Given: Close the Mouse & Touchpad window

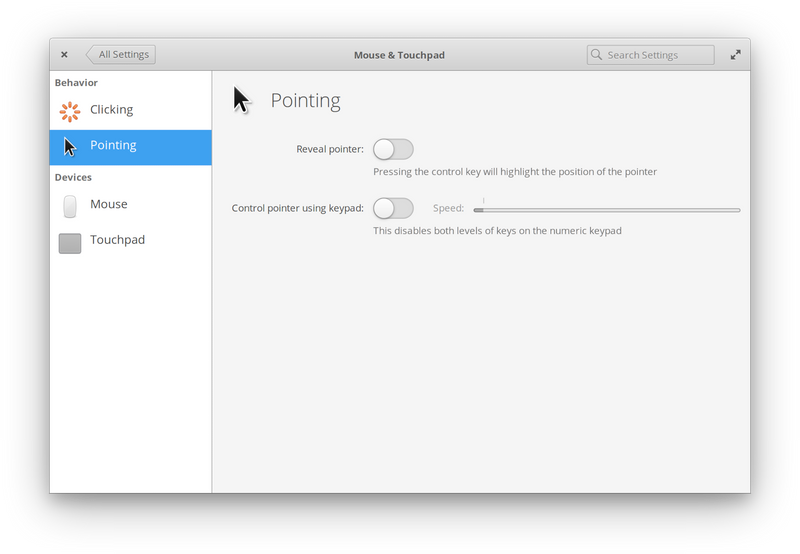Looking at the screenshot, I should tap(64, 55).
